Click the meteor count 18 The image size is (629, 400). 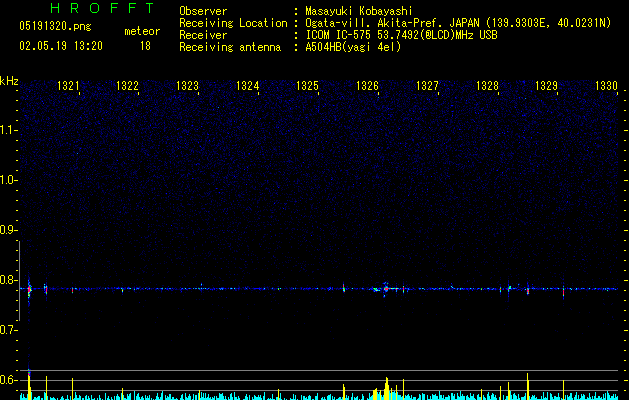tap(145, 46)
